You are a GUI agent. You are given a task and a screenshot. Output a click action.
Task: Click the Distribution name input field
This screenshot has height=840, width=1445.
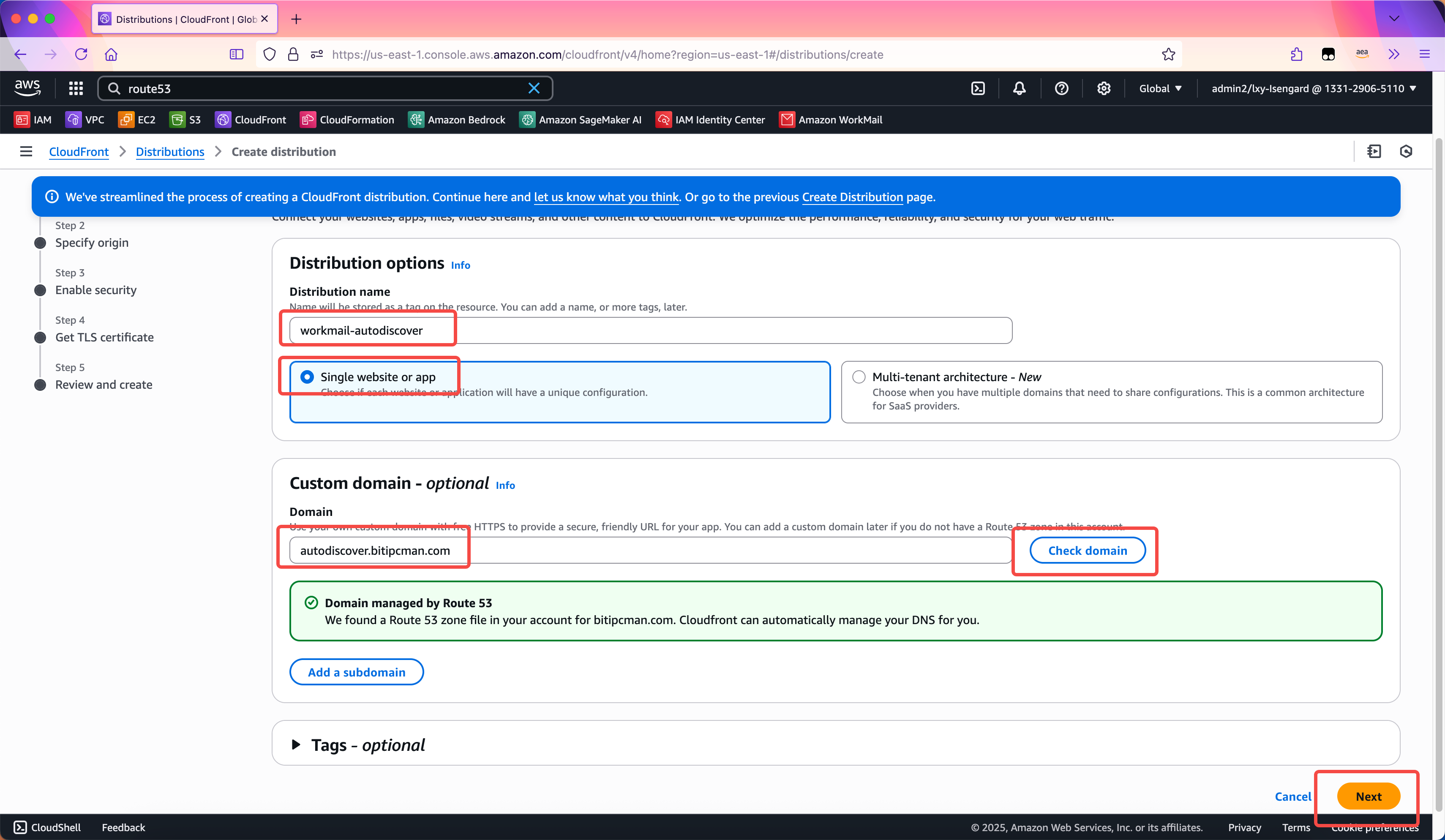click(x=650, y=330)
